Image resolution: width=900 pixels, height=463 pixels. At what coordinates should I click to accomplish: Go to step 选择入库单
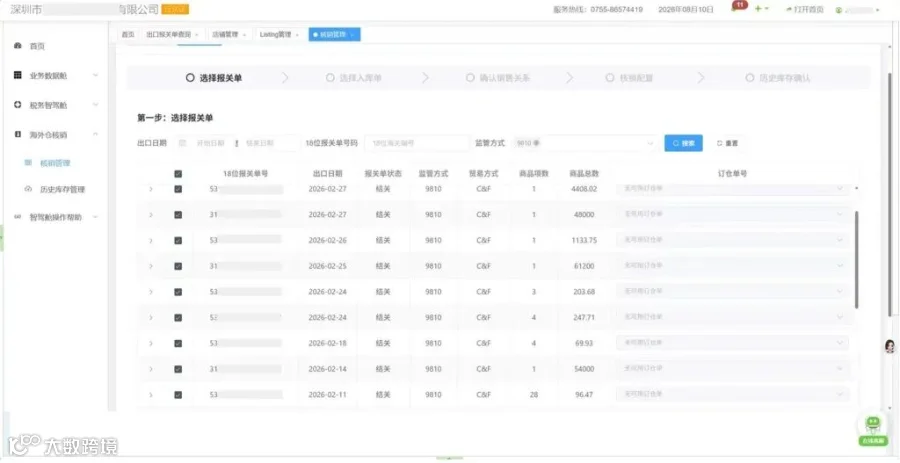[x=354, y=78]
